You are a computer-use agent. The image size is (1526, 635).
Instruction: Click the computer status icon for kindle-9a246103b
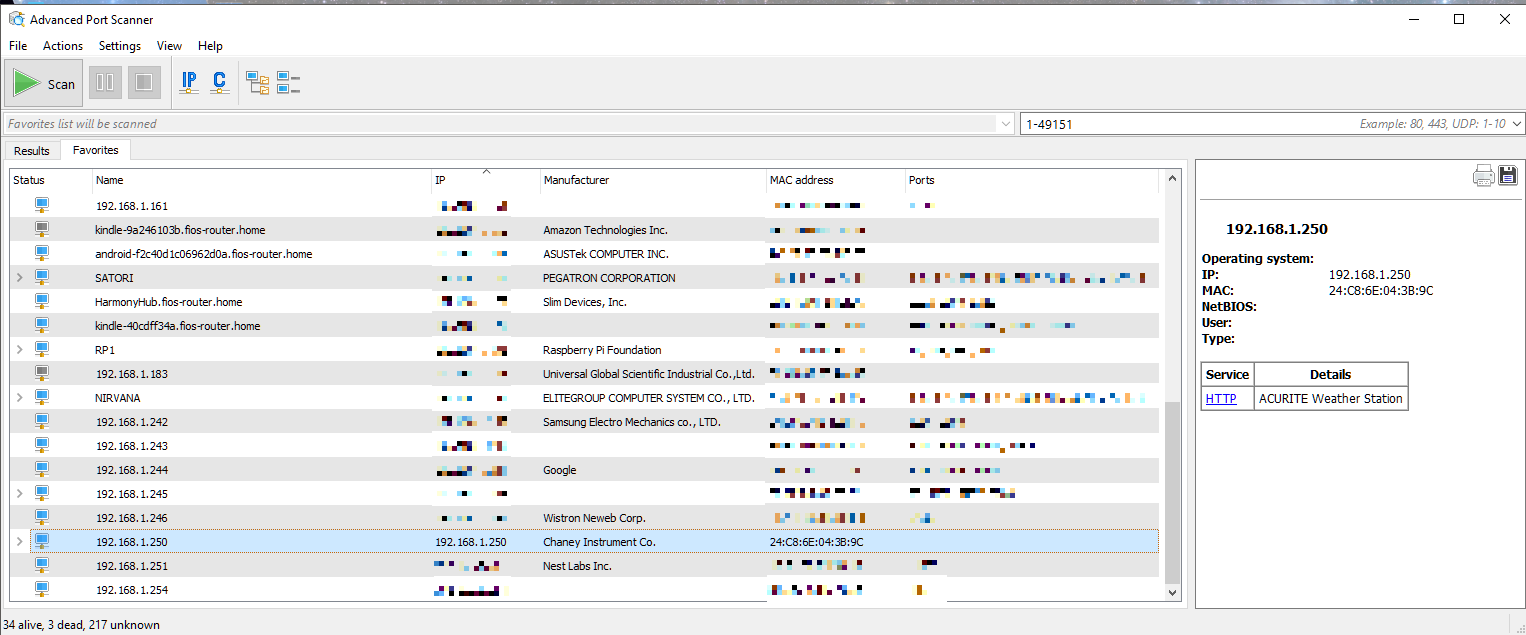(40, 229)
